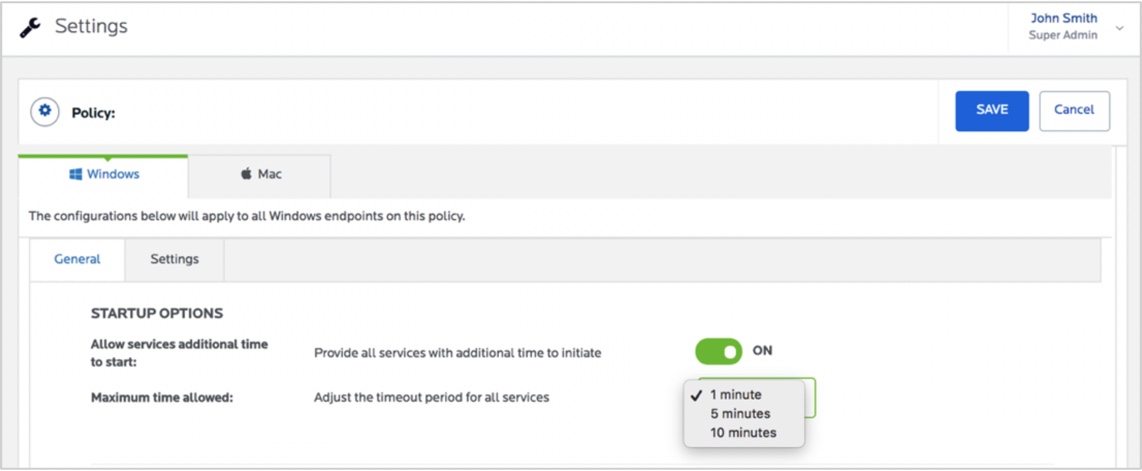Click the Super Admin role label
Image resolution: width=1142 pixels, height=471 pixels.
(x=1062, y=35)
